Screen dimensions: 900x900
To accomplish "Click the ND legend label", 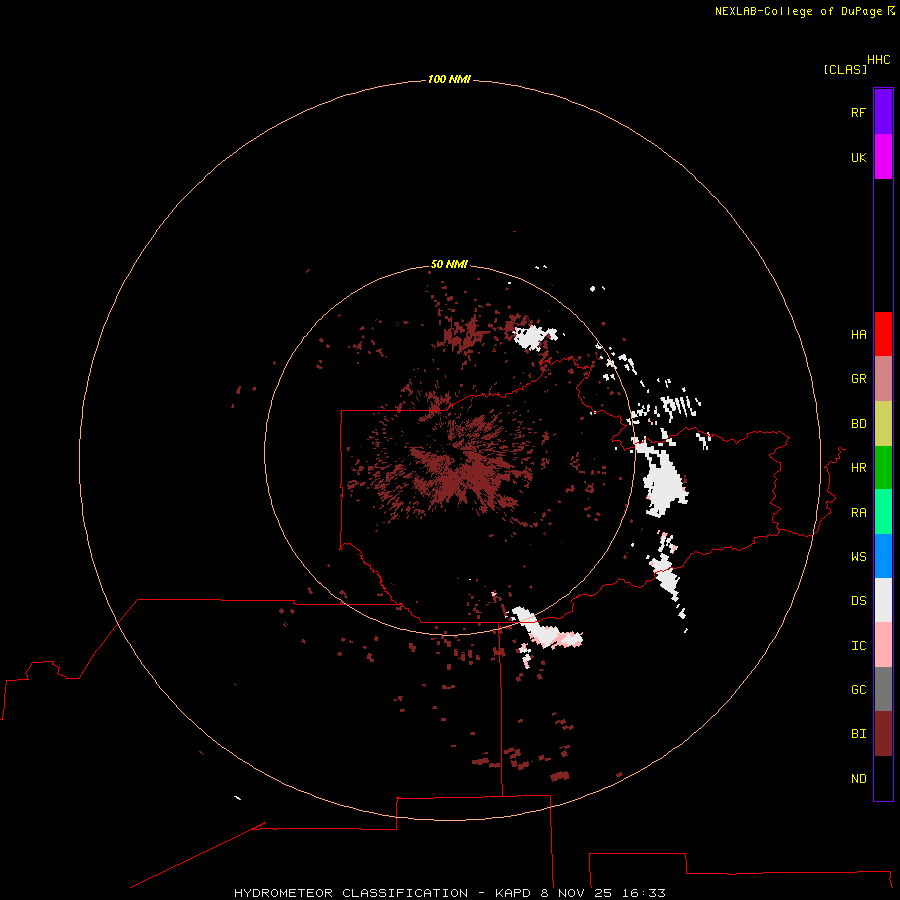I will pos(858,779).
